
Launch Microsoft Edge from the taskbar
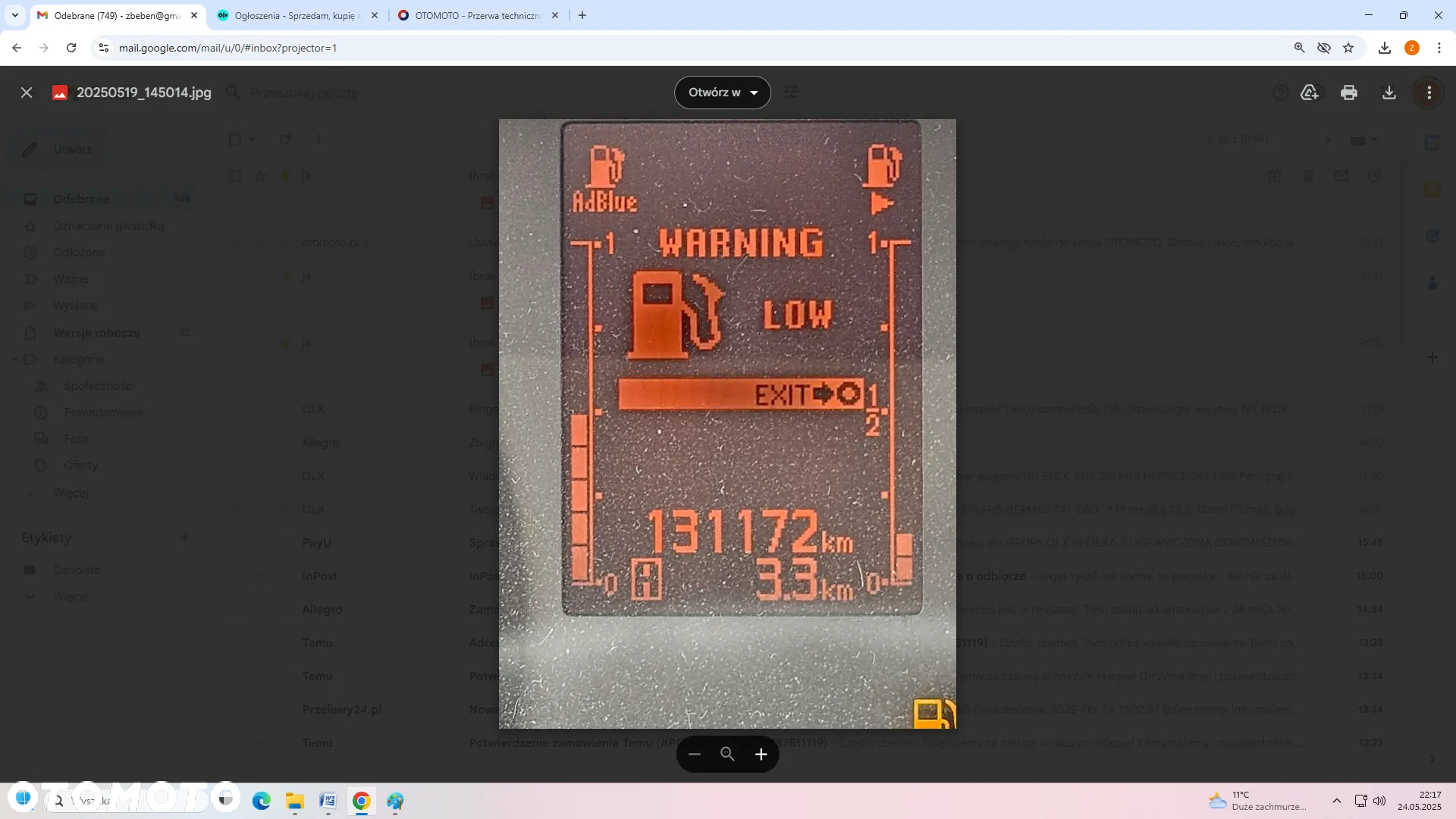(x=262, y=801)
